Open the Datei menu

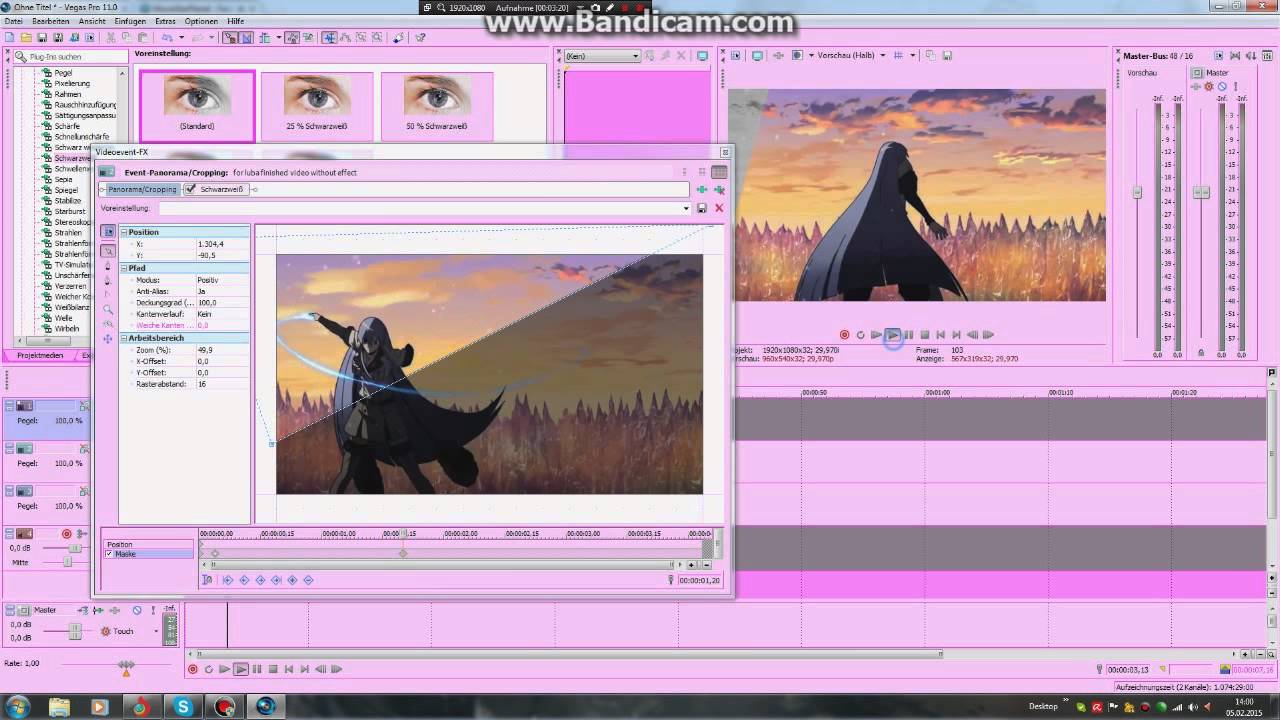(13, 21)
